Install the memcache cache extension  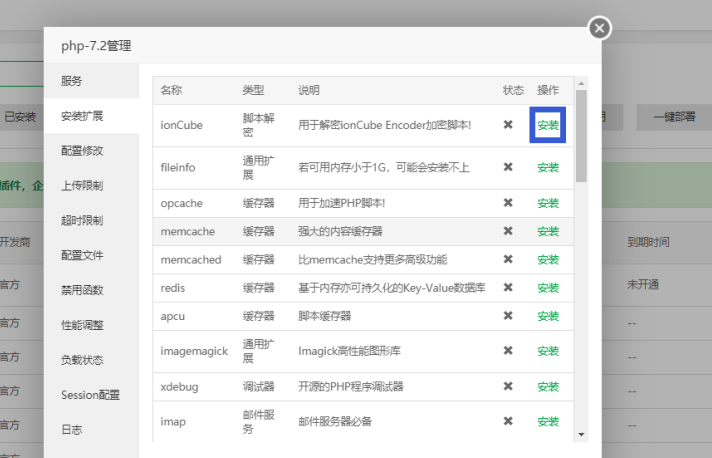[548, 231]
